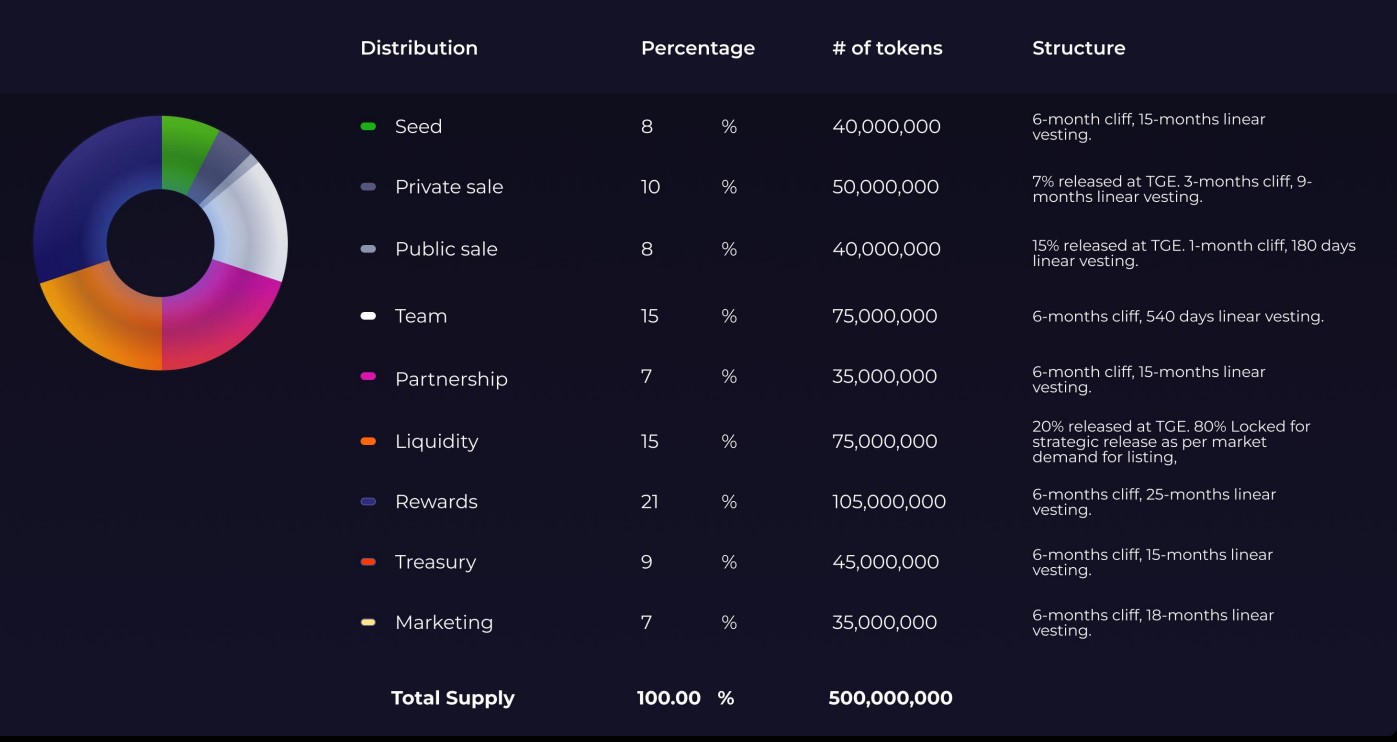The height and width of the screenshot is (742, 1397).
Task: Click the white Team legend dot
Action: tap(369, 315)
